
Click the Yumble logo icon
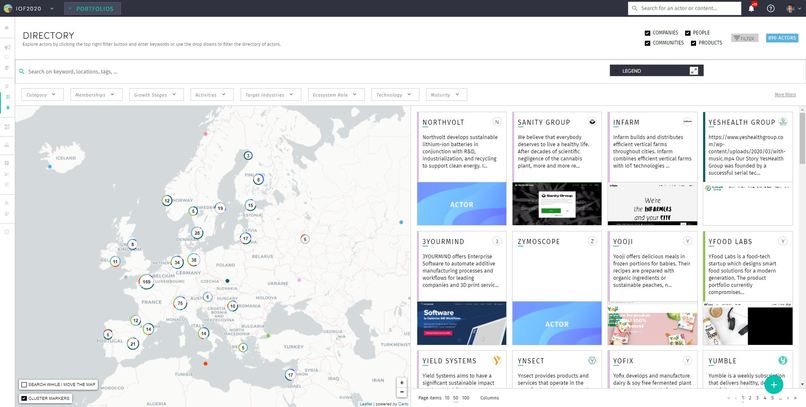[783, 360]
